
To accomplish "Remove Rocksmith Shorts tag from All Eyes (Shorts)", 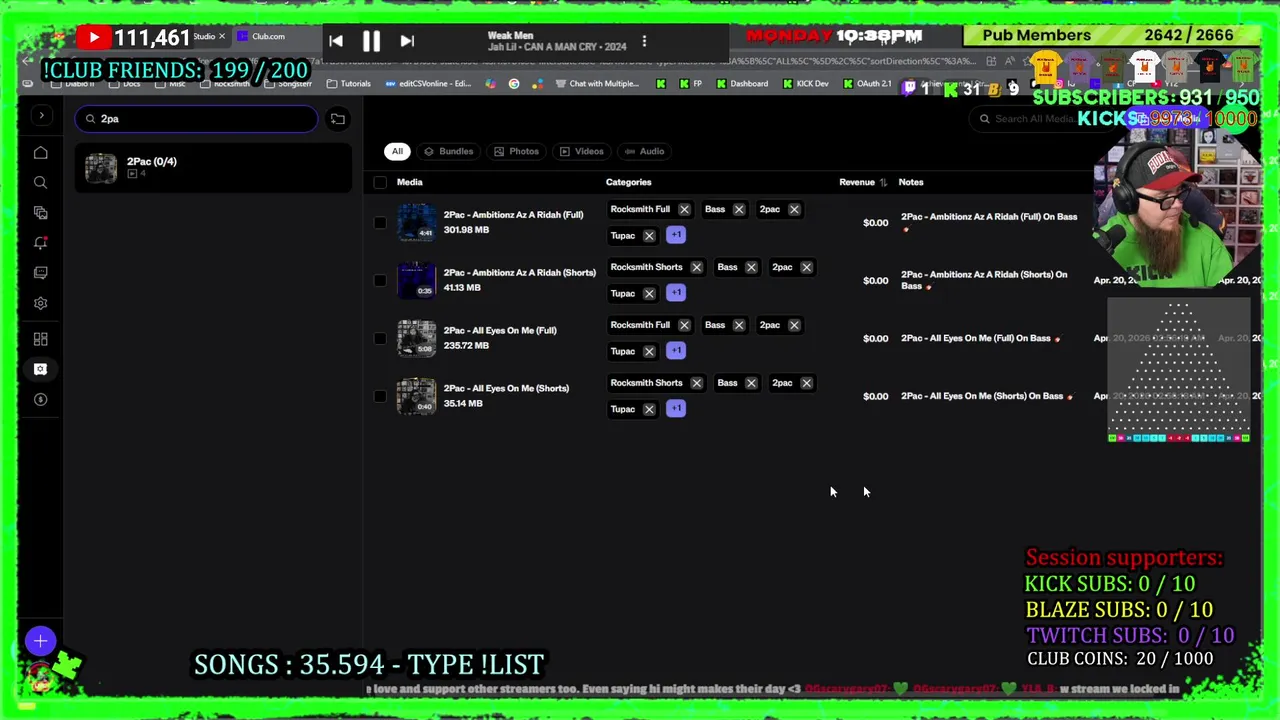I will point(696,383).
